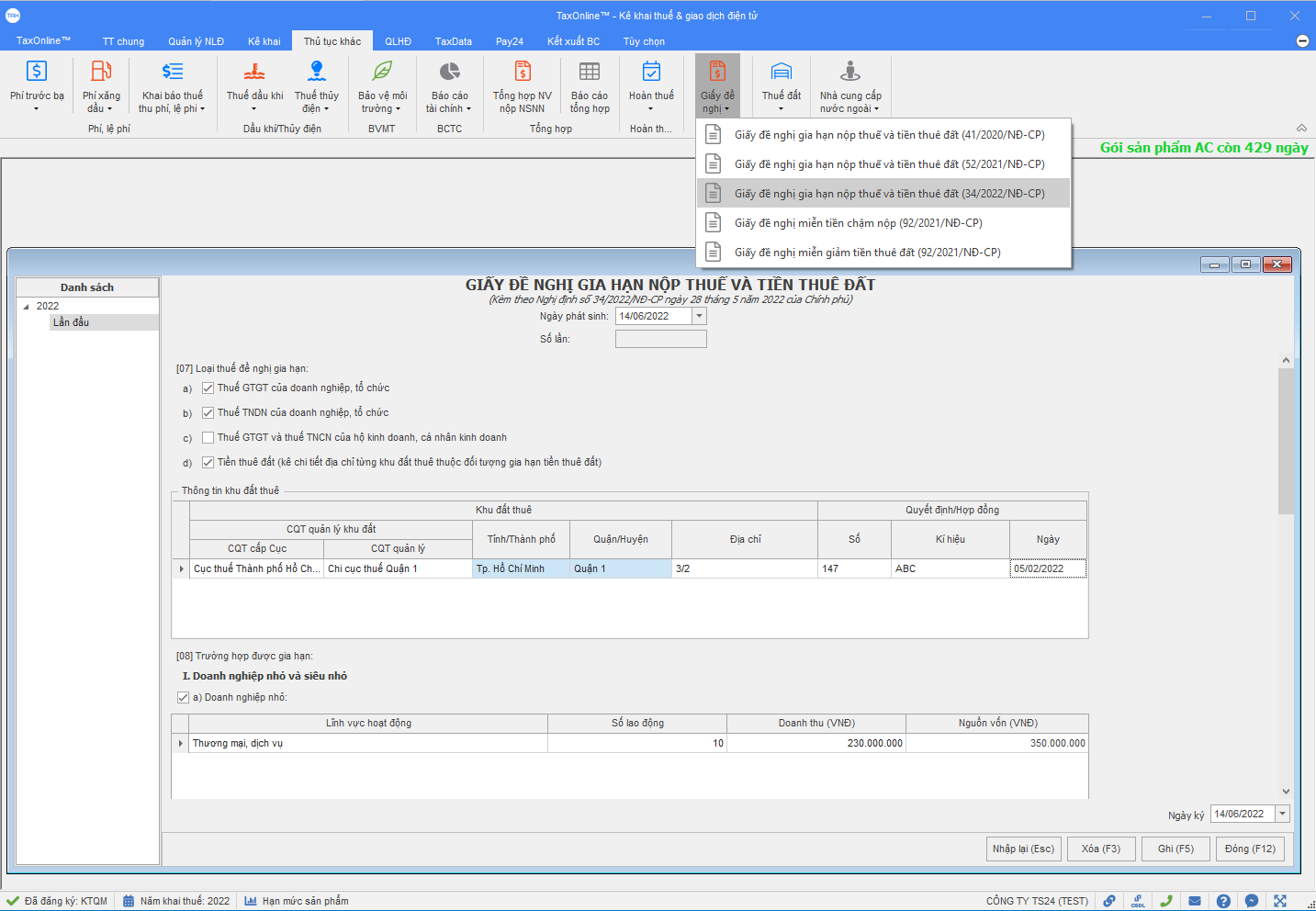Uncheck Thuế TNDN của doanh nghiệp, tổ chức

(208, 413)
